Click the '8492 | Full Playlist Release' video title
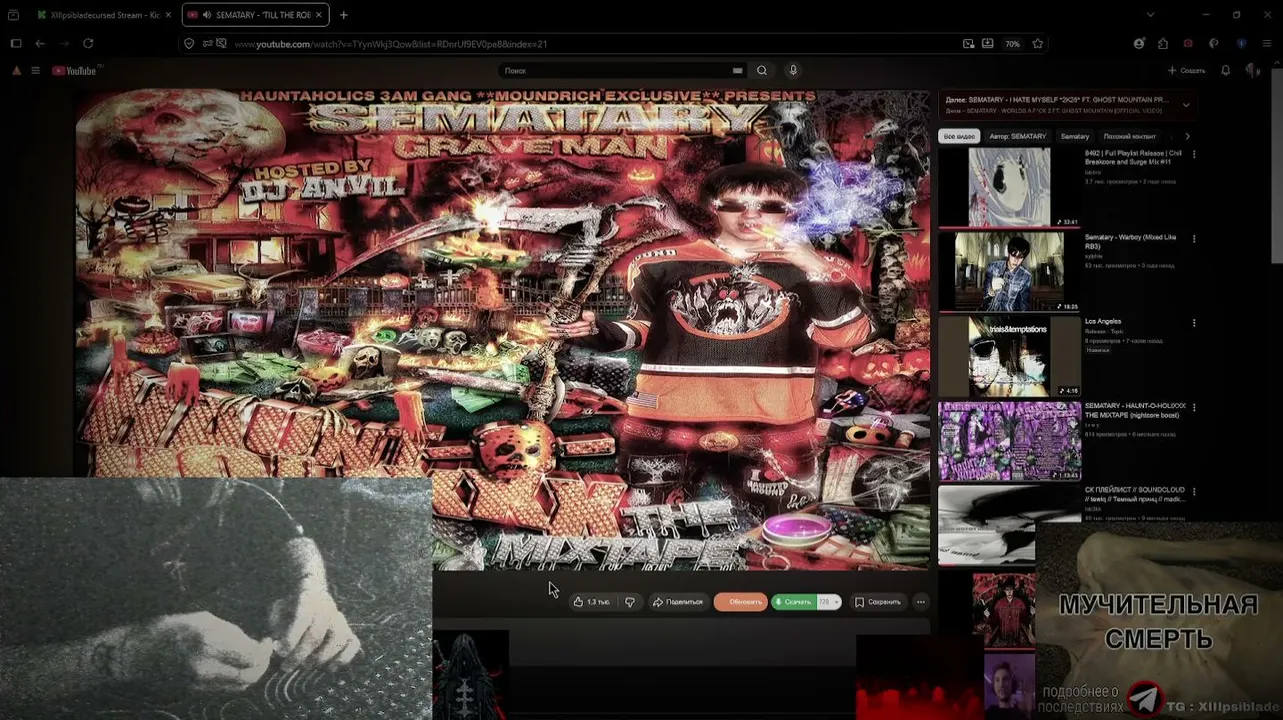The image size is (1283, 720). [x=1133, y=157]
